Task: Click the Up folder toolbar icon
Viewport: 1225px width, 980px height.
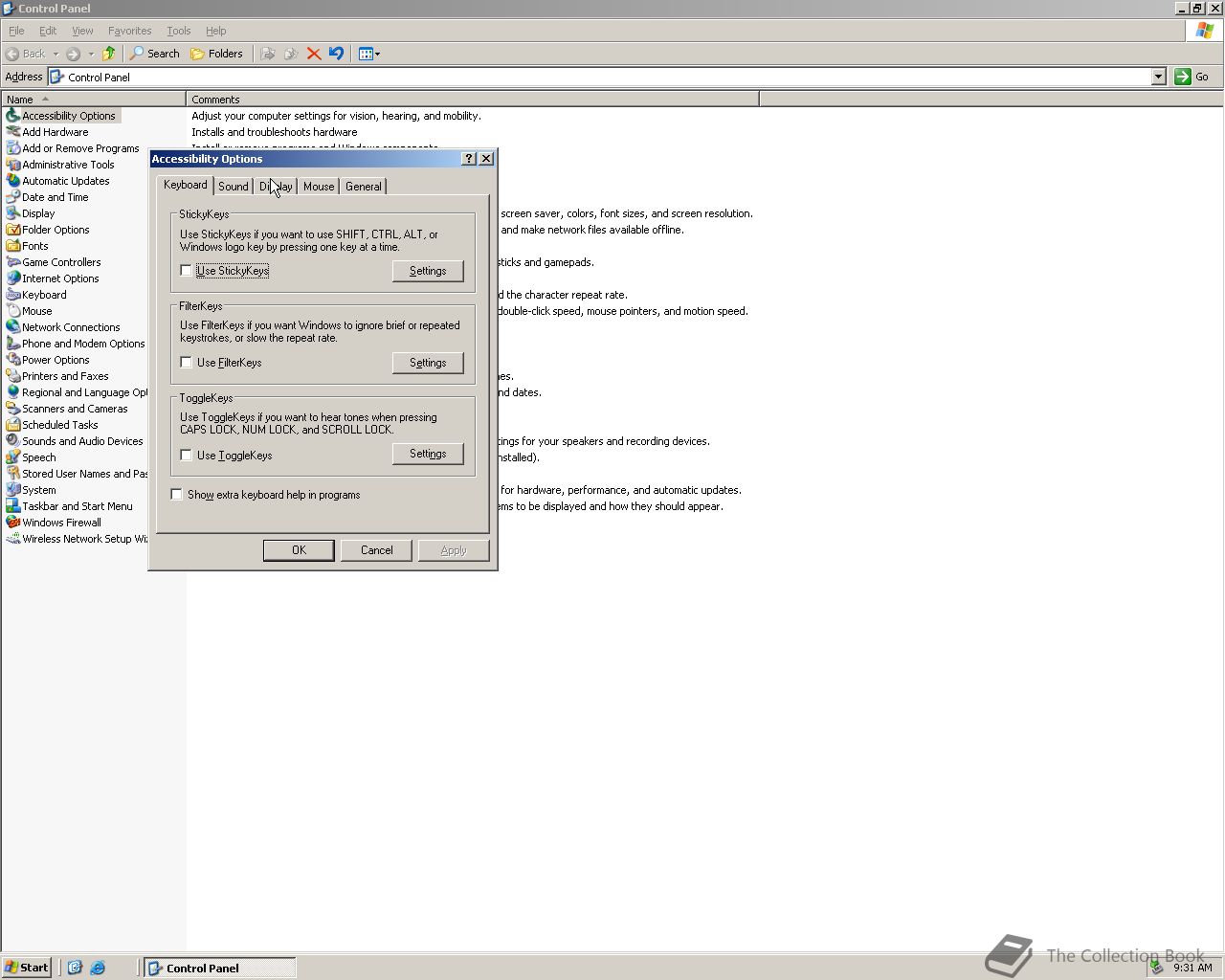Action: pyautogui.click(x=108, y=54)
